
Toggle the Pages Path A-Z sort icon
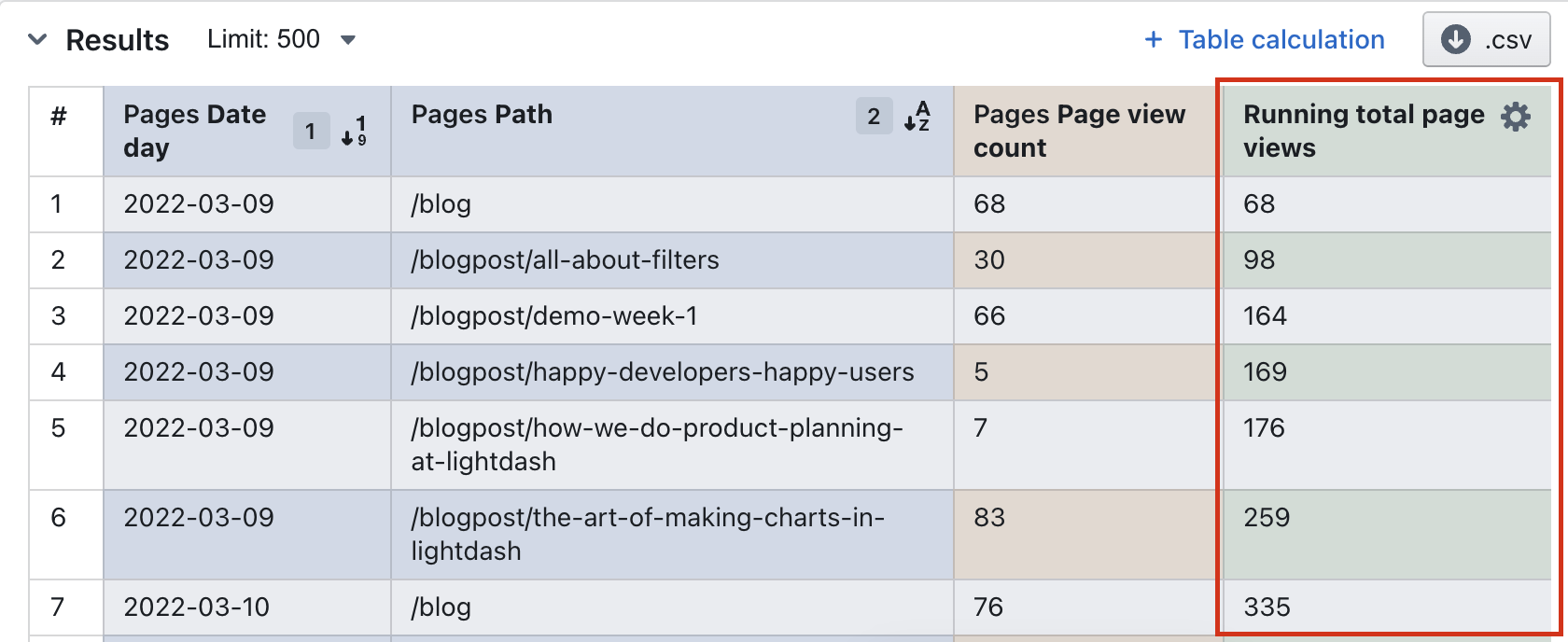click(x=917, y=116)
